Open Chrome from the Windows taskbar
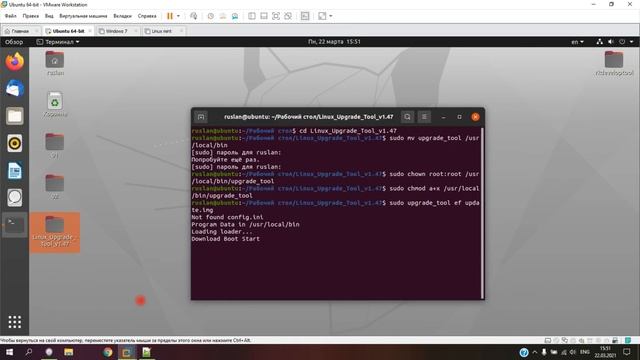This screenshot has height=360, width=640. pyautogui.click(x=107, y=352)
